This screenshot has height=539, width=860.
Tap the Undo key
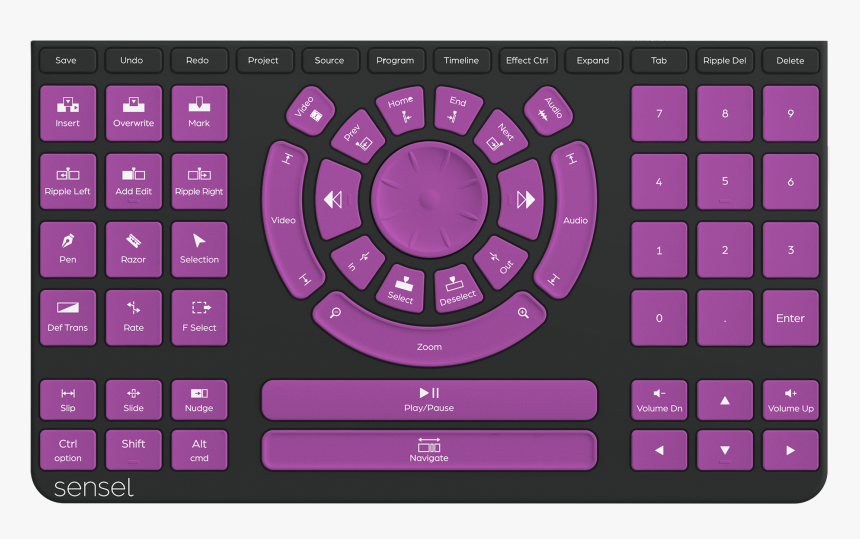[133, 60]
